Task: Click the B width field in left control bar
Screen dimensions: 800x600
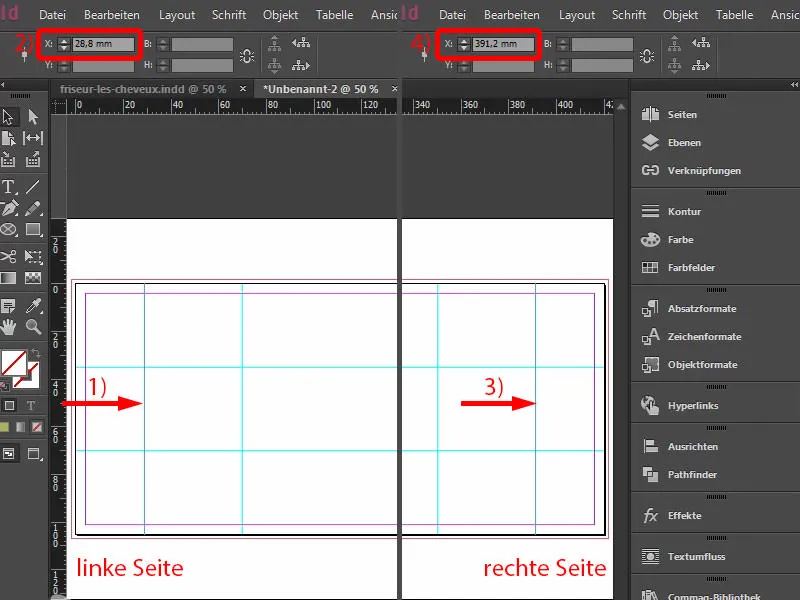Action: click(x=202, y=44)
